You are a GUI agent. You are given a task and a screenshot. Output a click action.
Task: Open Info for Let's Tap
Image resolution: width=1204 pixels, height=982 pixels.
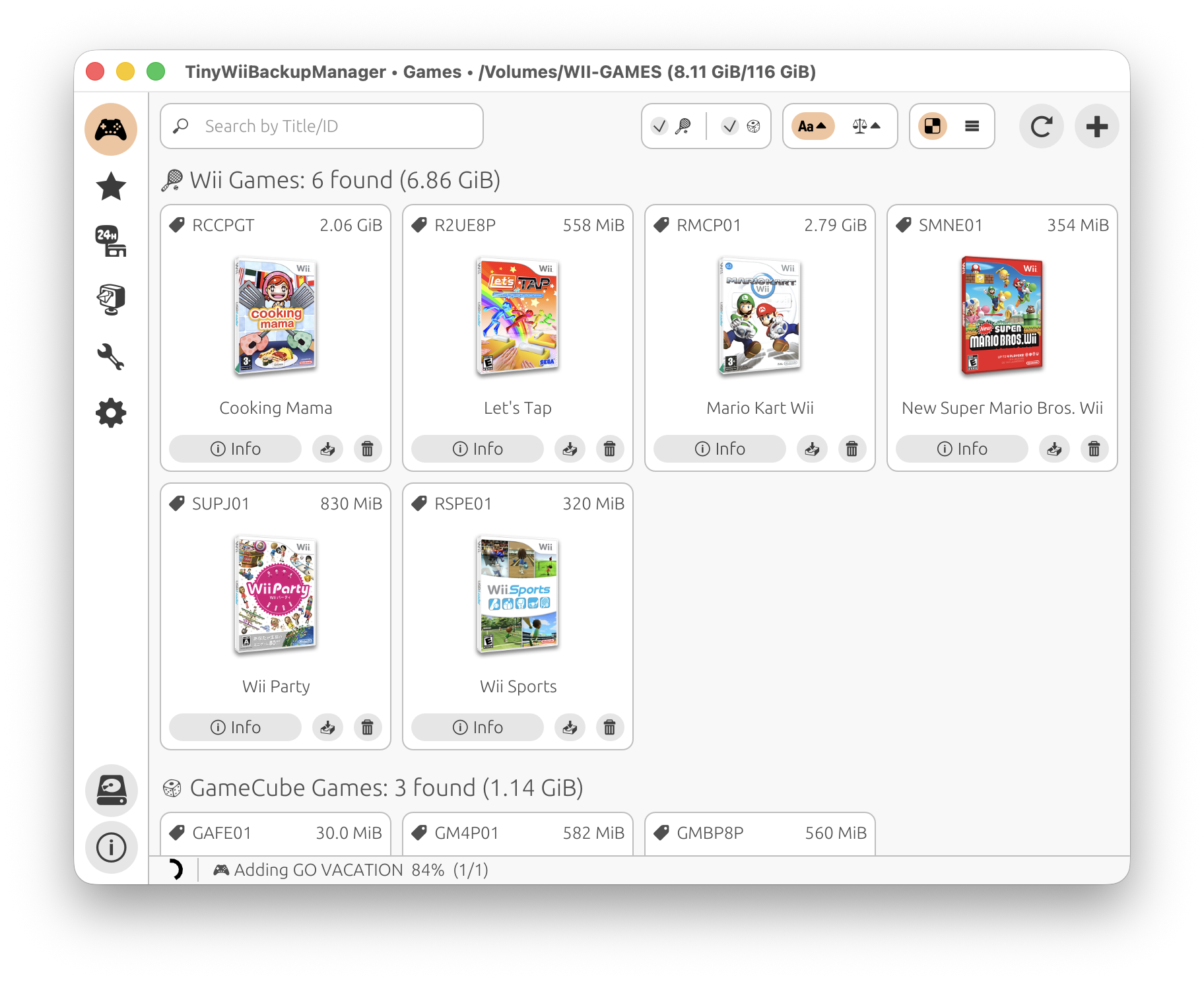tap(477, 449)
